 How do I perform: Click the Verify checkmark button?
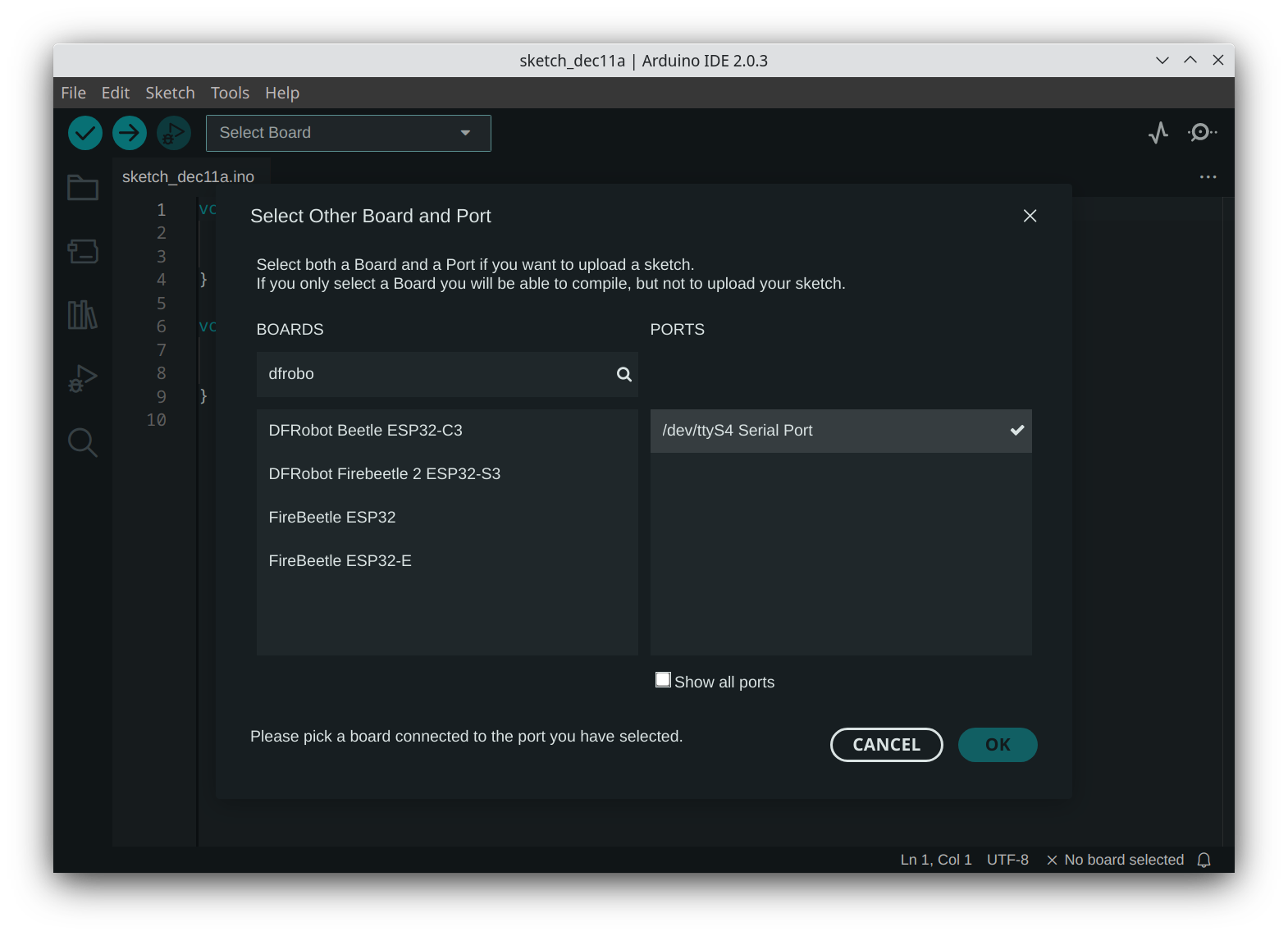pyautogui.click(x=85, y=133)
